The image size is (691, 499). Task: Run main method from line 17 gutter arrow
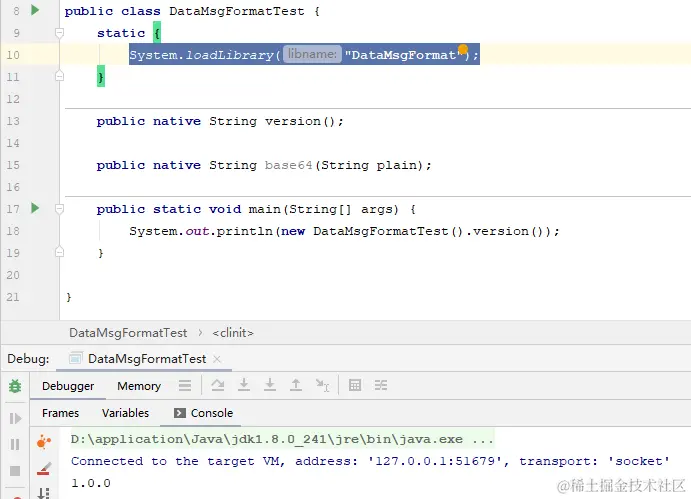[x=35, y=208]
